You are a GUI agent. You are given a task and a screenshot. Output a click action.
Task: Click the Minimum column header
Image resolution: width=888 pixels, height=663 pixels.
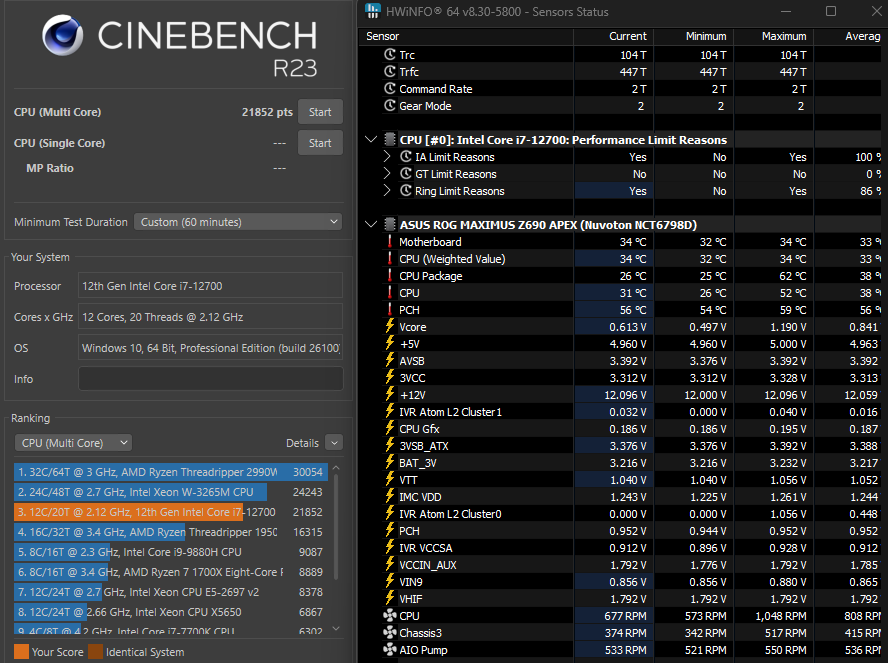click(694, 36)
